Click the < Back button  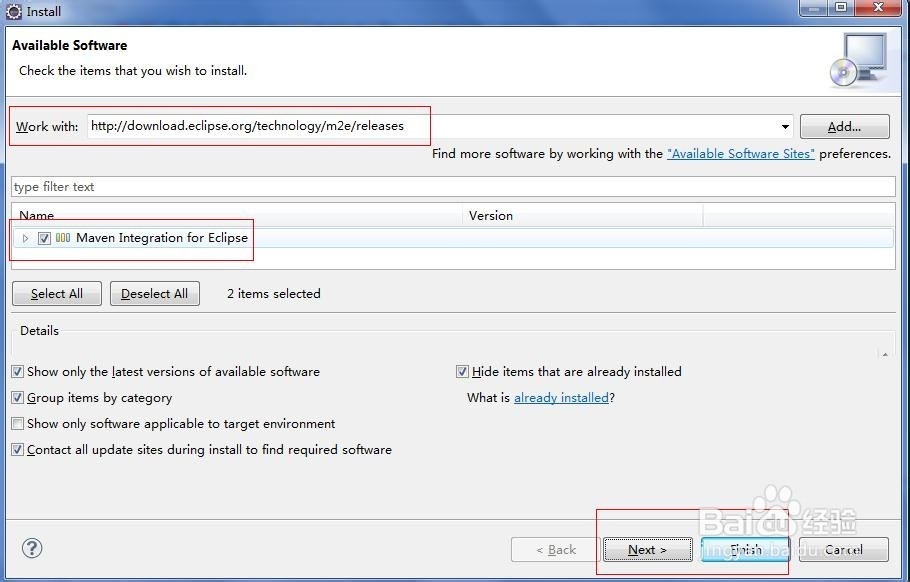coord(555,550)
